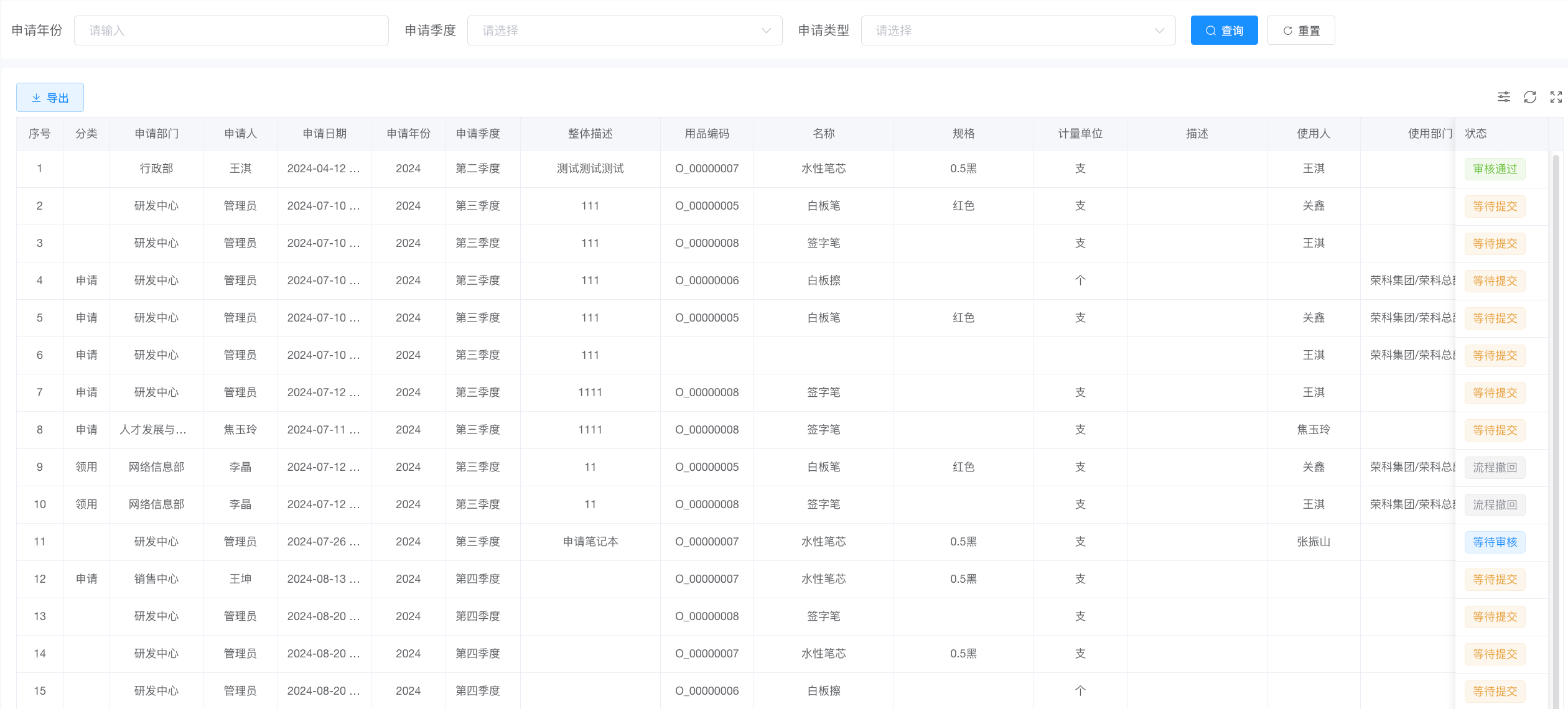This screenshot has width=1568, height=709.
Task: Click the blue 查询 search button
Action: coord(1224,30)
